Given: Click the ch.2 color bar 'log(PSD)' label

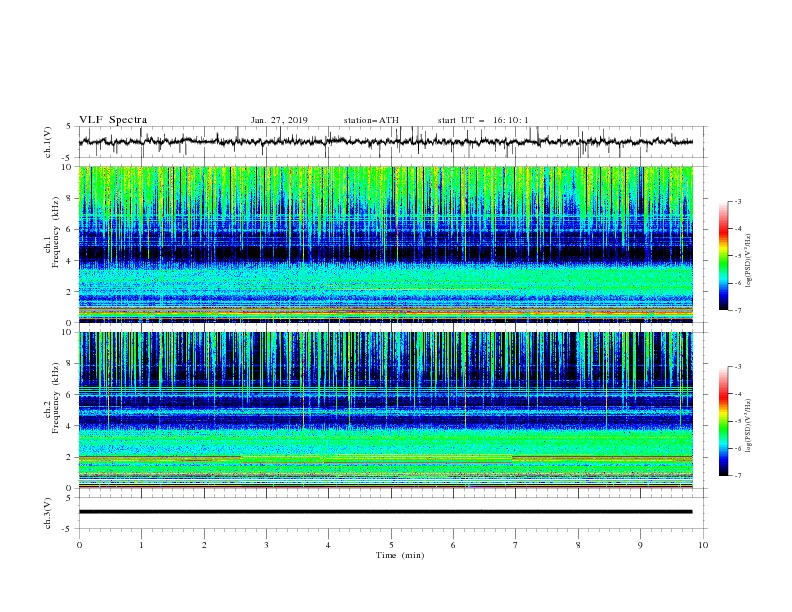Looking at the screenshot, I should [x=748, y=425].
